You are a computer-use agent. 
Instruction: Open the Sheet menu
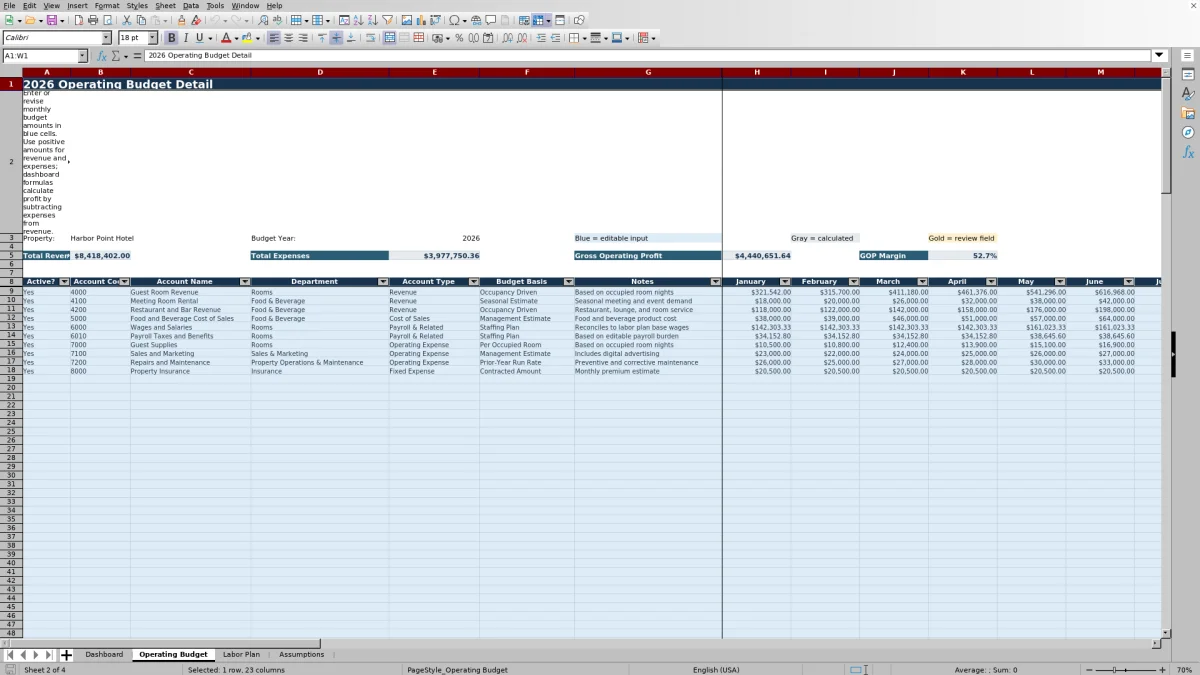pos(165,6)
